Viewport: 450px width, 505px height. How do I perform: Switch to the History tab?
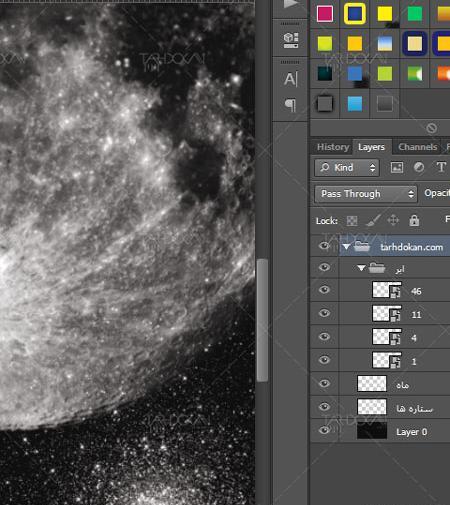point(333,147)
